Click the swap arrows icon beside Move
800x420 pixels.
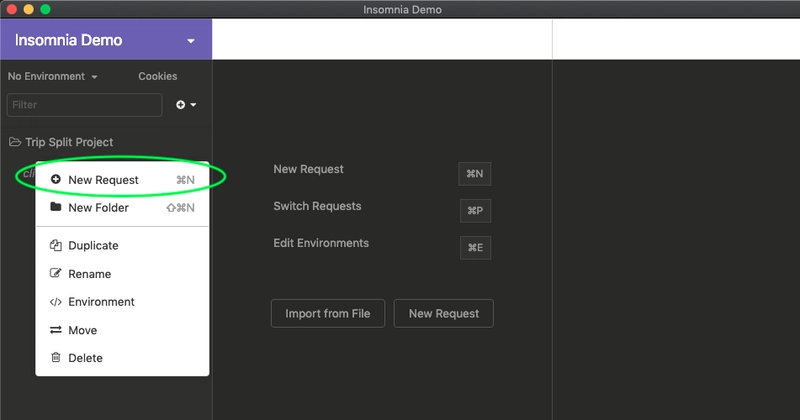click(x=56, y=330)
